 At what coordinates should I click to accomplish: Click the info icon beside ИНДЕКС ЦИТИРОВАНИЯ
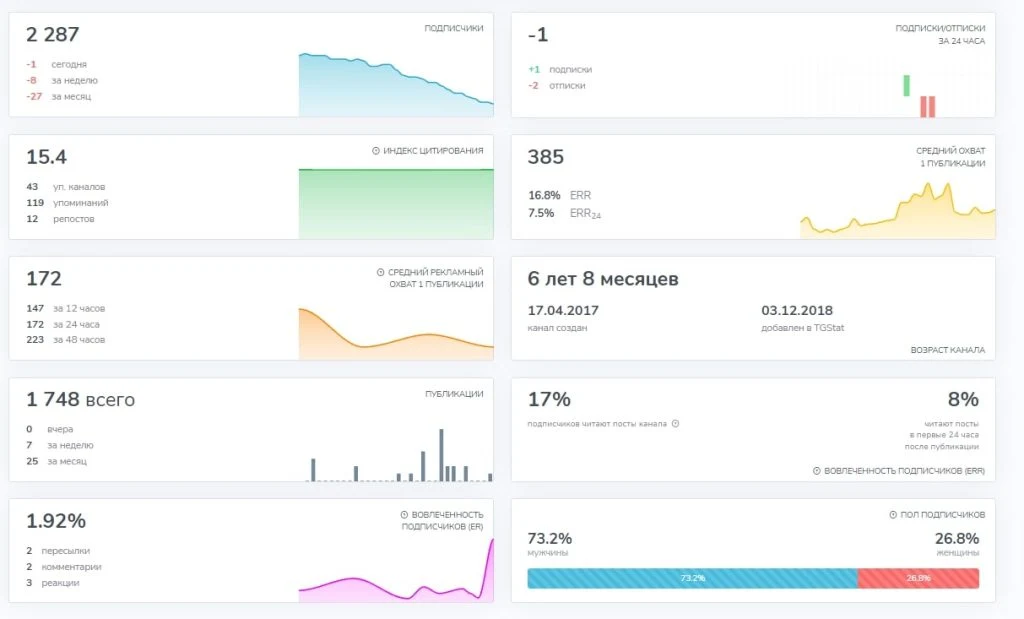point(376,151)
